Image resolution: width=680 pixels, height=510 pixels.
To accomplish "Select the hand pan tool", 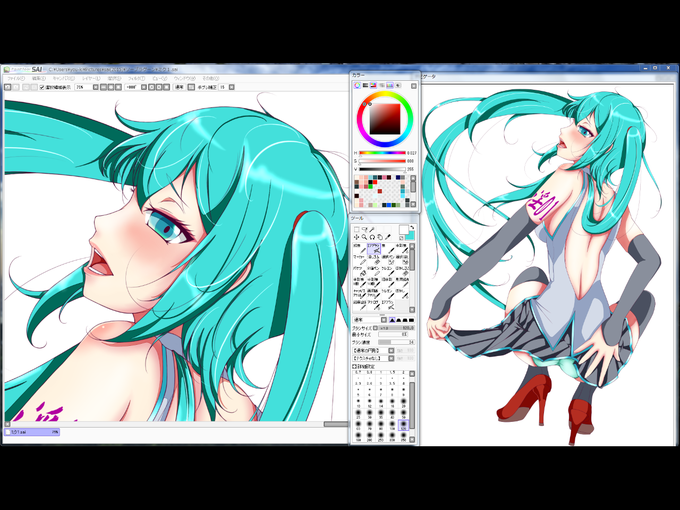I will [x=380, y=237].
